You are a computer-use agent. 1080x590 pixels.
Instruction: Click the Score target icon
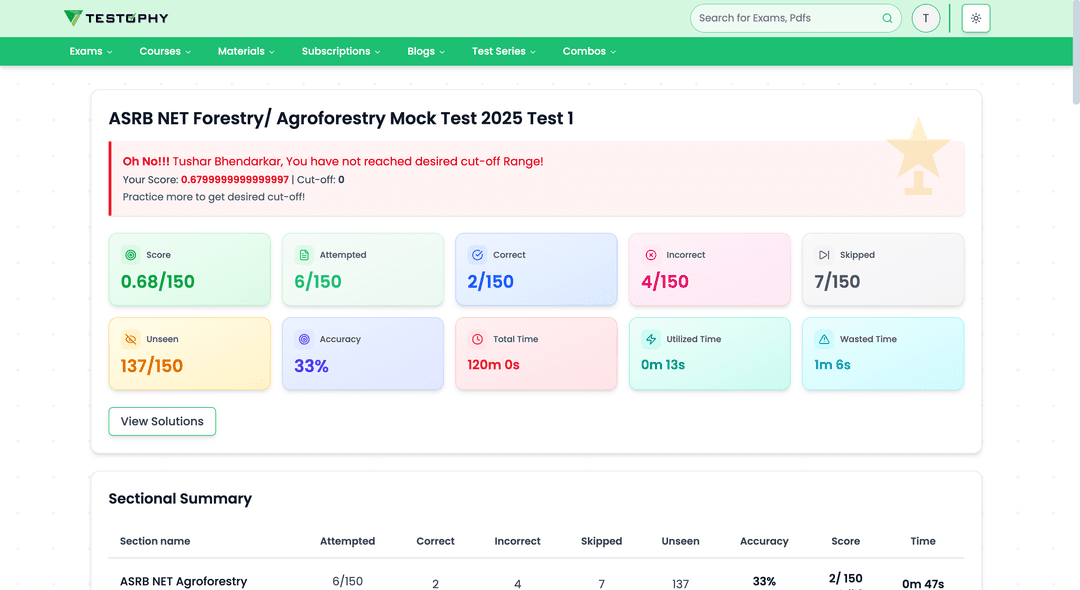pyautogui.click(x=130, y=255)
